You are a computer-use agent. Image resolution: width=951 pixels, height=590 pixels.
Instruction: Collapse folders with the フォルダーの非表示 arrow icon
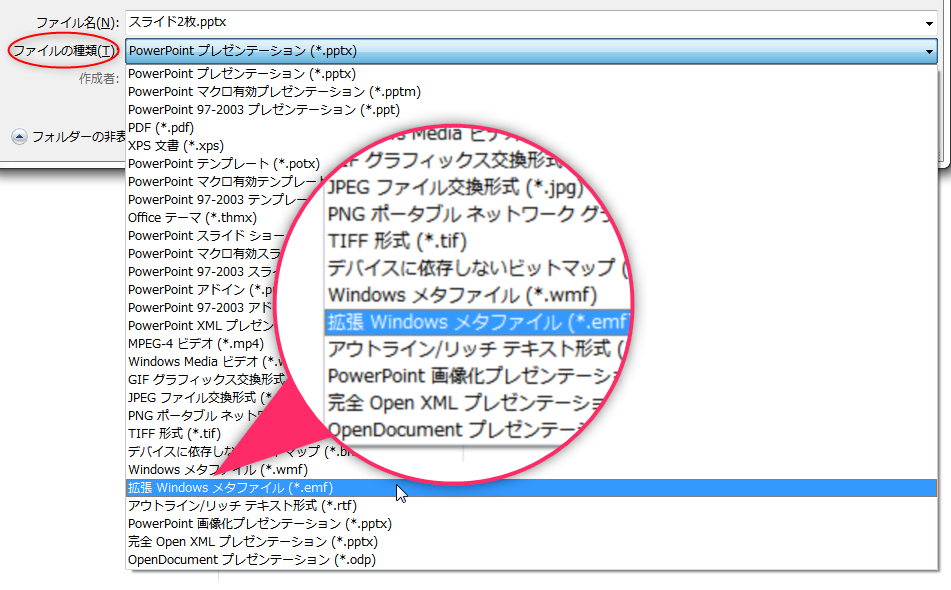click(19, 136)
